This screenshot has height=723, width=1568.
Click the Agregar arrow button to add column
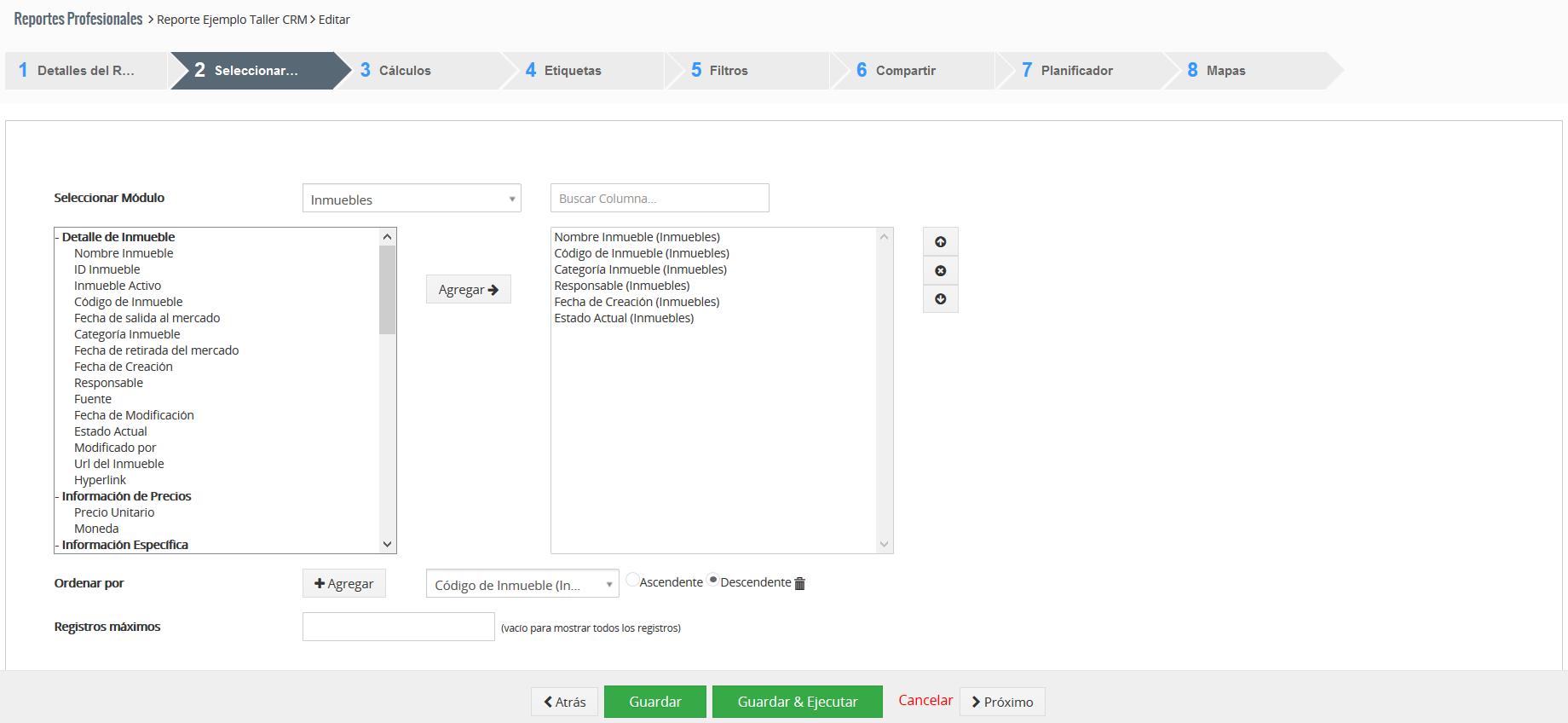pyautogui.click(x=468, y=290)
